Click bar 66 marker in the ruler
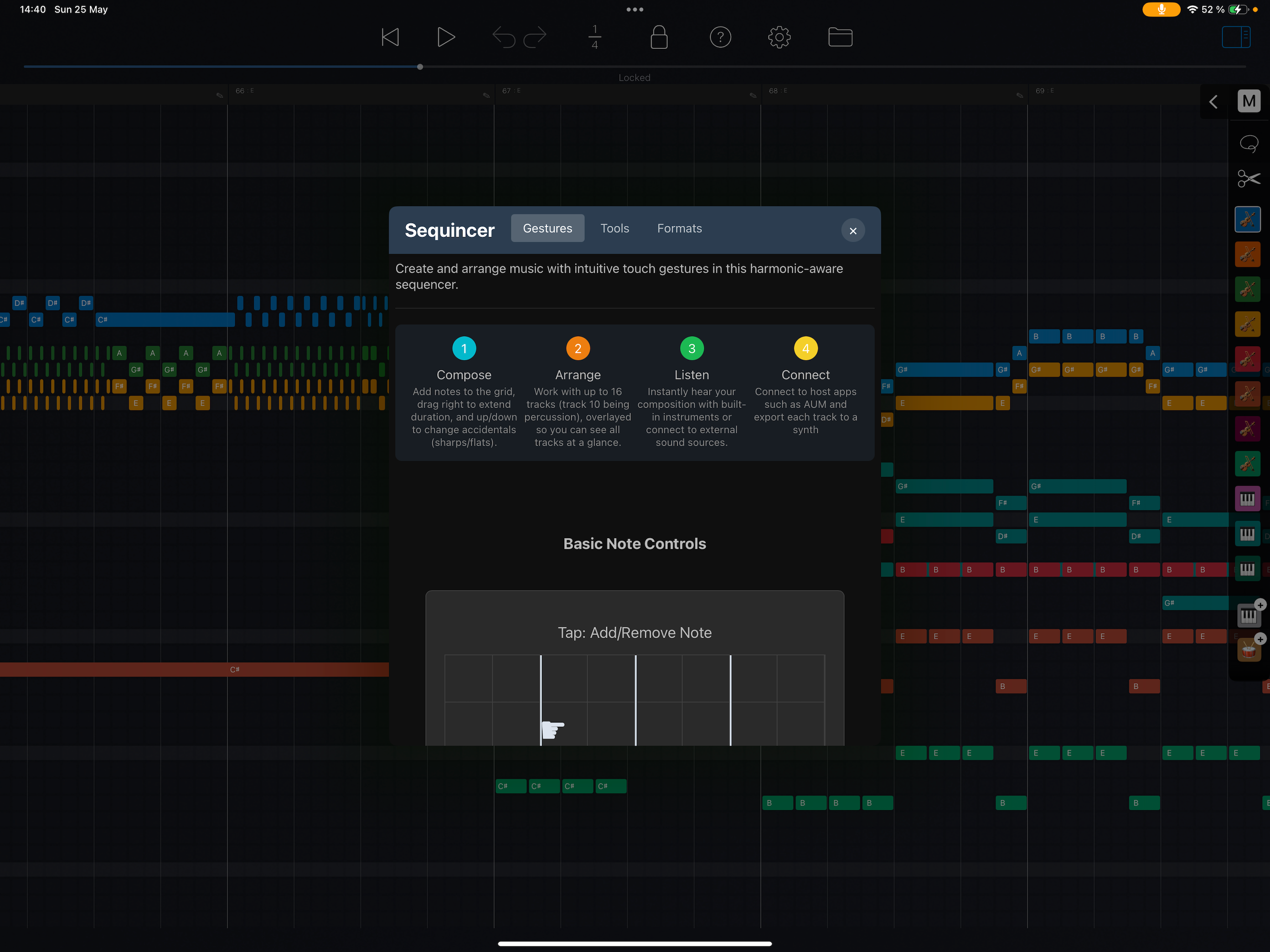 tap(244, 91)
